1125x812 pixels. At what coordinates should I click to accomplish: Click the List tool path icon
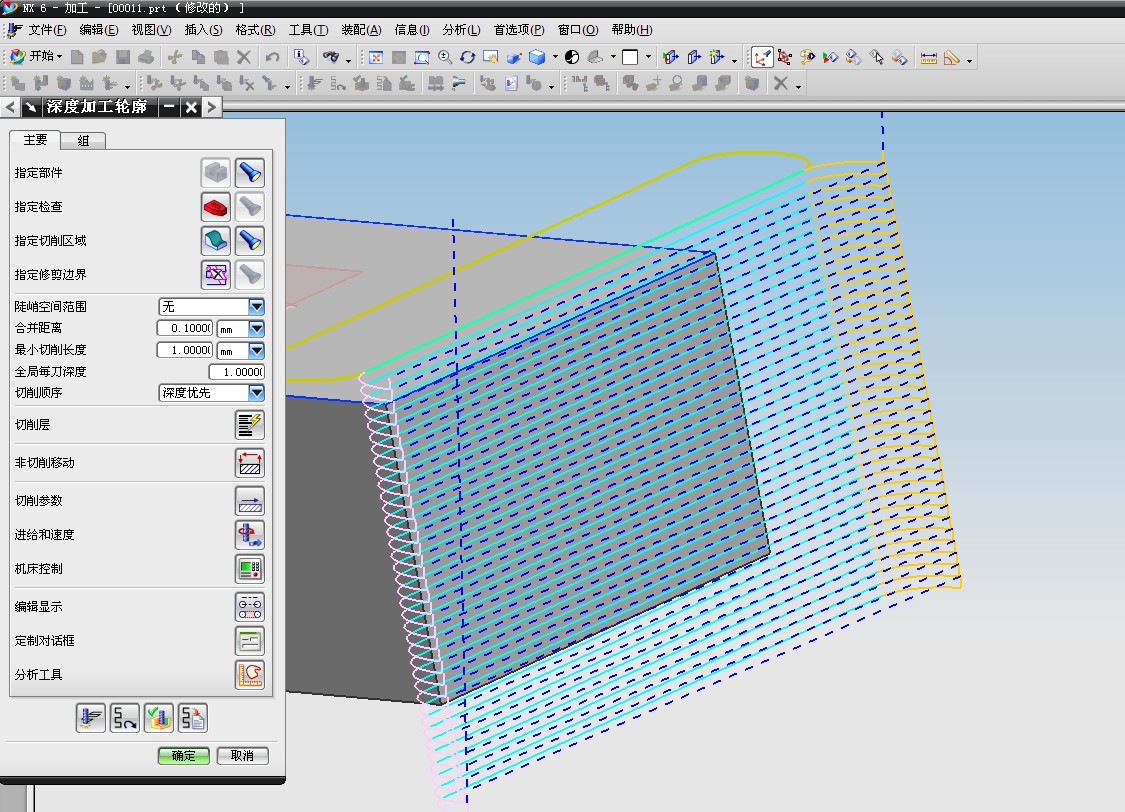coord(192,718)
